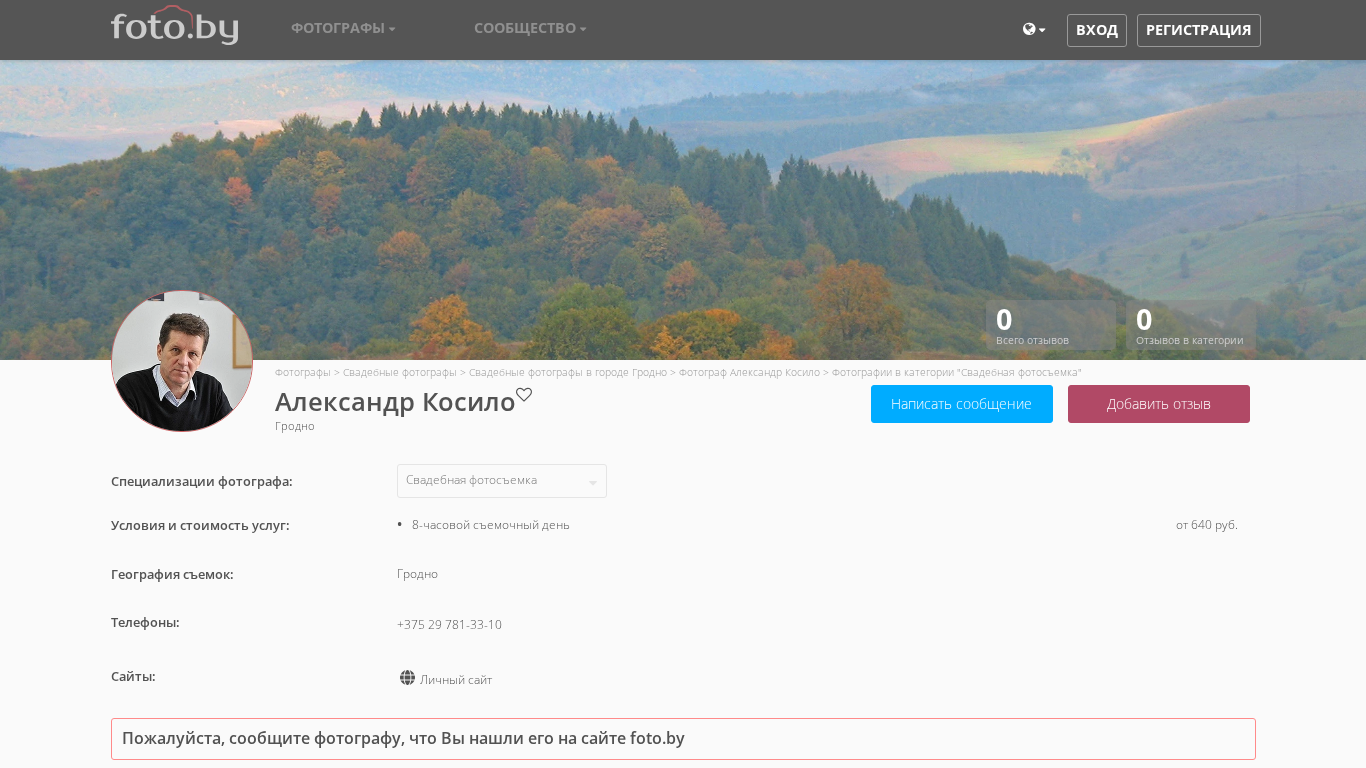The width and height of the screenshot is (1366, 768).
Task: Open the Фотографы dropdown menu
Action: click(x=343, y=28)
